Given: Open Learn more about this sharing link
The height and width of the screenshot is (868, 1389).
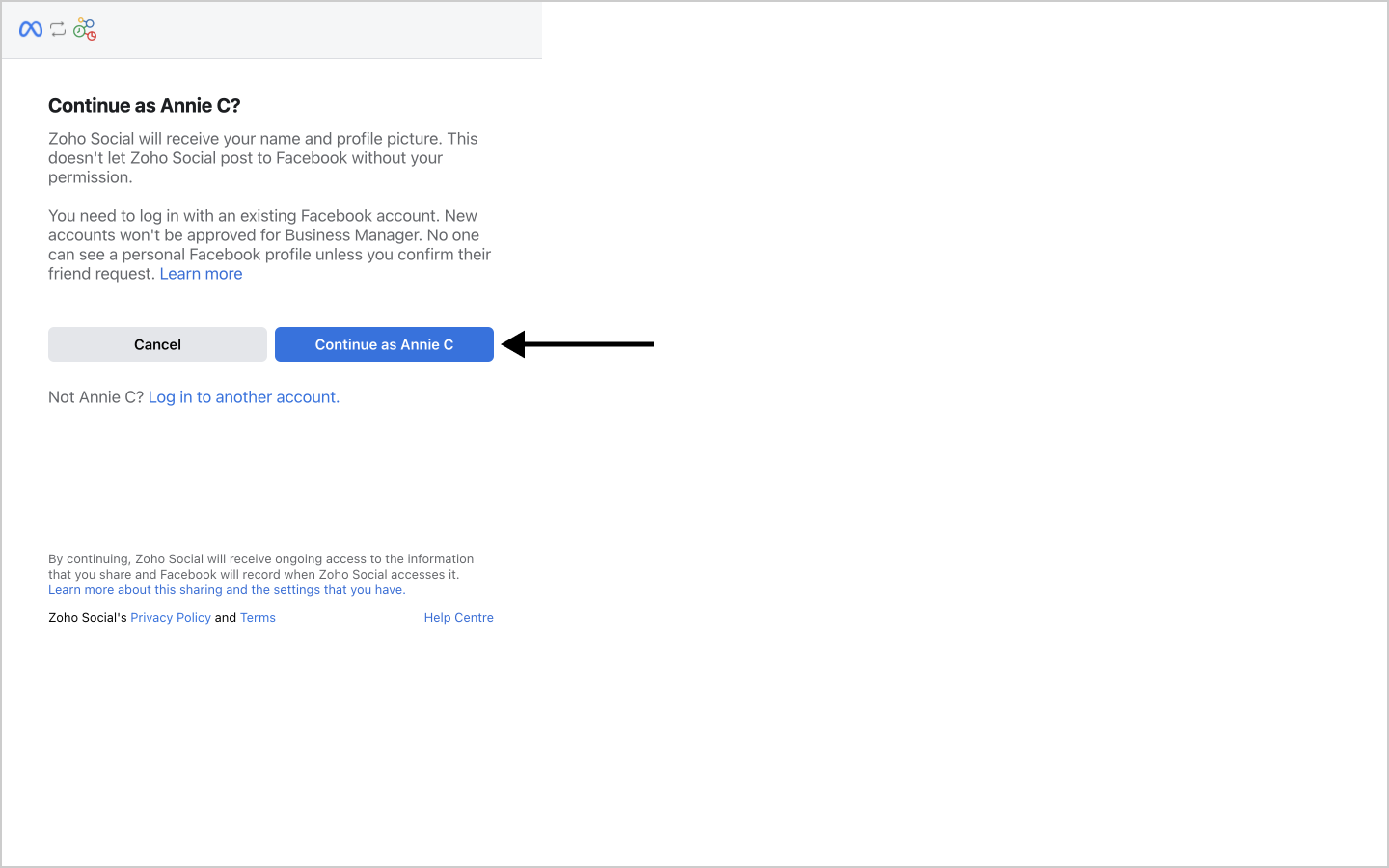Looking at the screenshot, I should 227,590.
